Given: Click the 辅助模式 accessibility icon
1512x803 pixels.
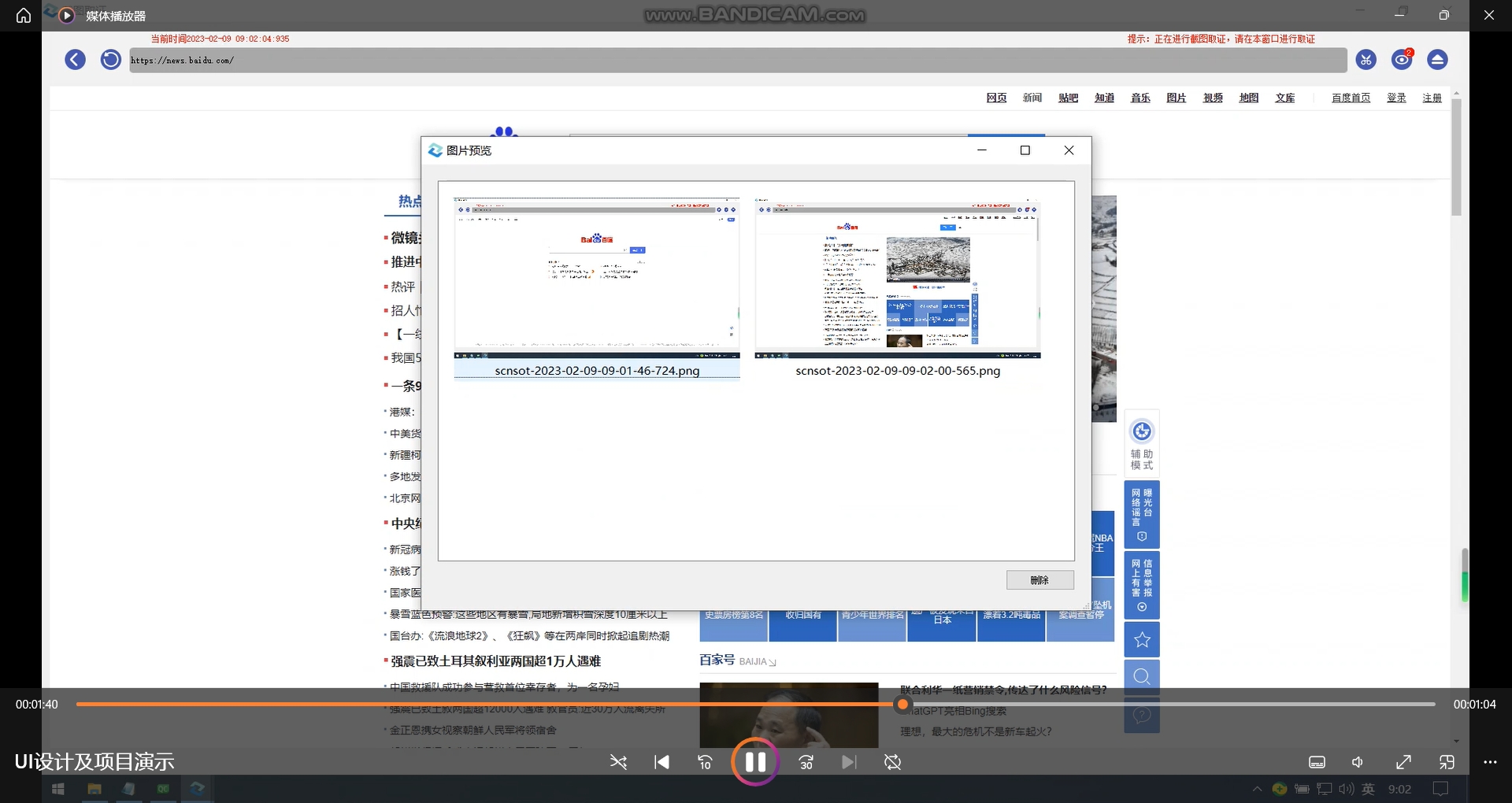Looking at the screenshot, I should pos(1142,442).
